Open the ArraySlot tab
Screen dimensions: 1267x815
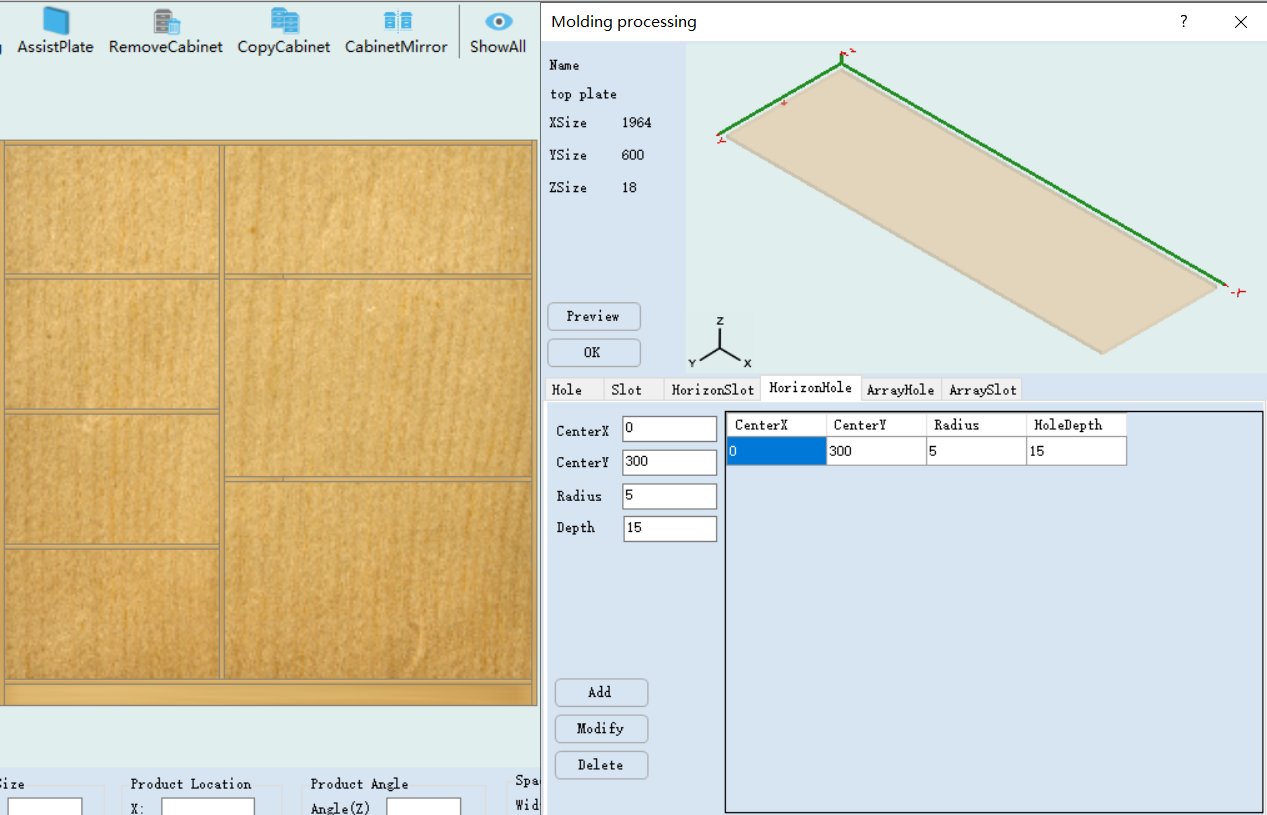pyautogui.click(x=982, y=390)
